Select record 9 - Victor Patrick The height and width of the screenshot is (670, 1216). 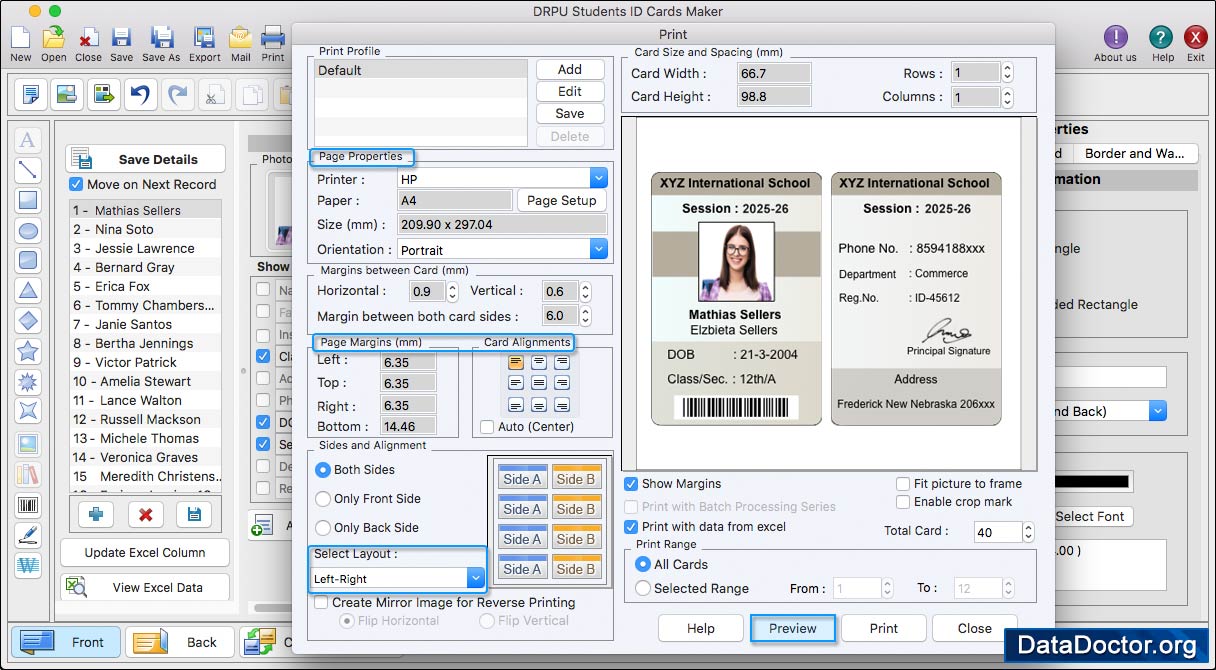click(x=146, y=362)
